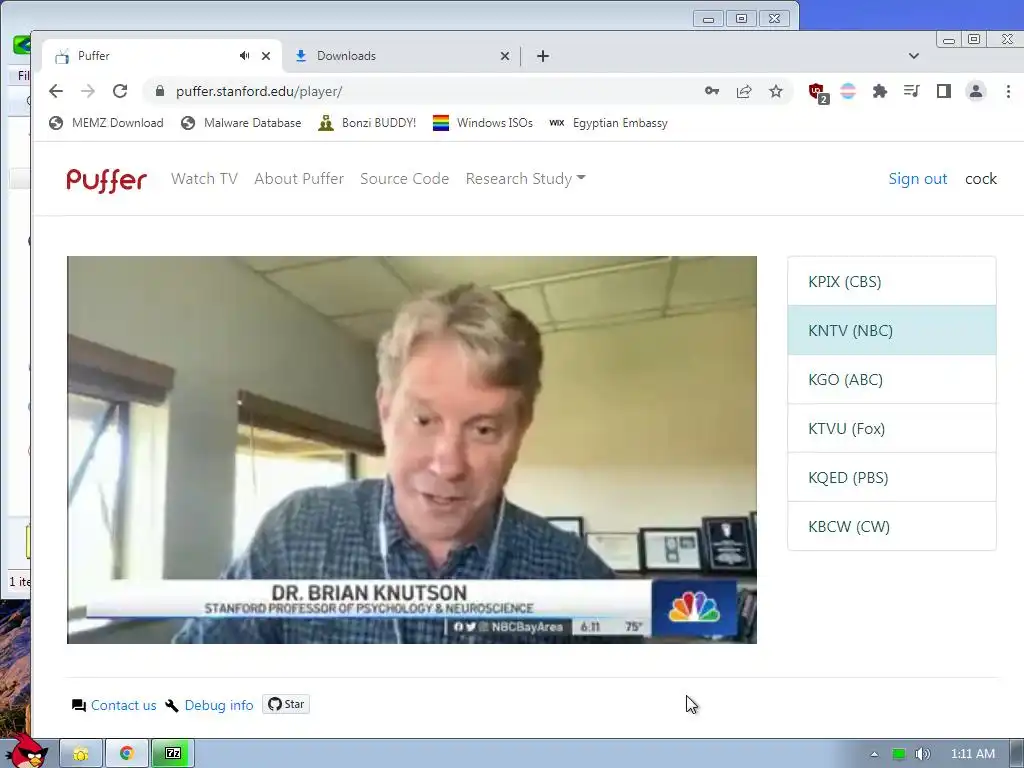The height and width of the screenshot is (768, 1024).
Task: Switch to KBCW (CW) channel
Action: pyautogui.click(x=891, y=526)
